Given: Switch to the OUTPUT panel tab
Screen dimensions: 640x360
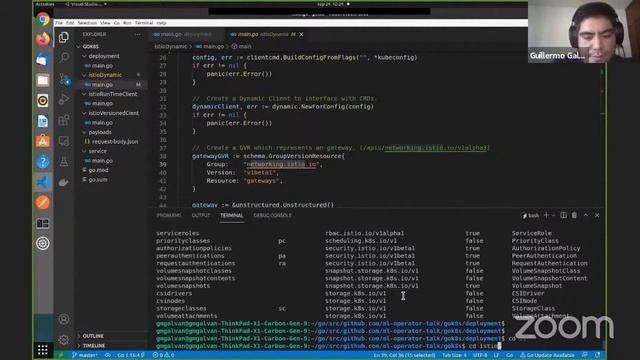Looking at the screenshot, I should (x=201, y=215).
